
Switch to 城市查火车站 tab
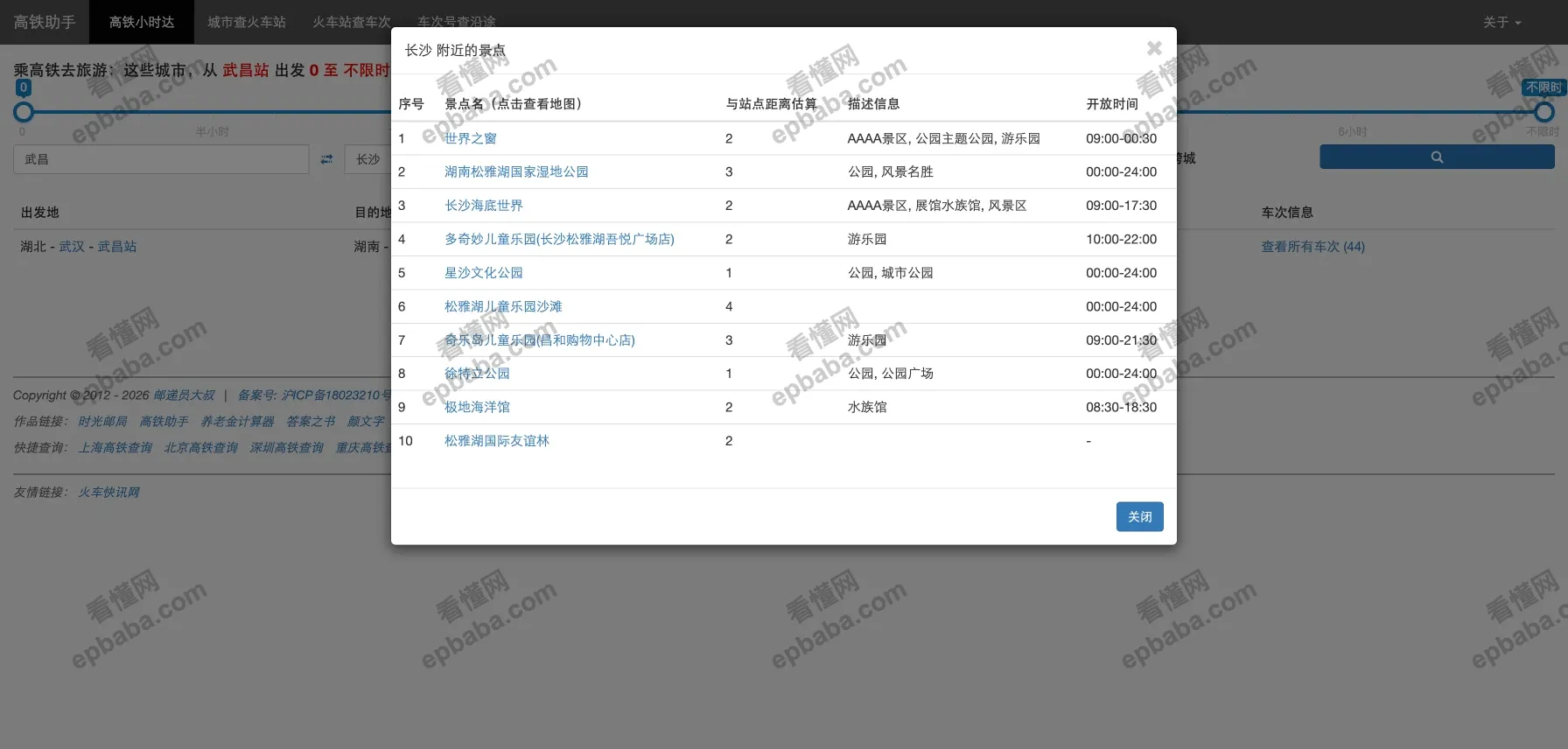(x=247, y=22)
